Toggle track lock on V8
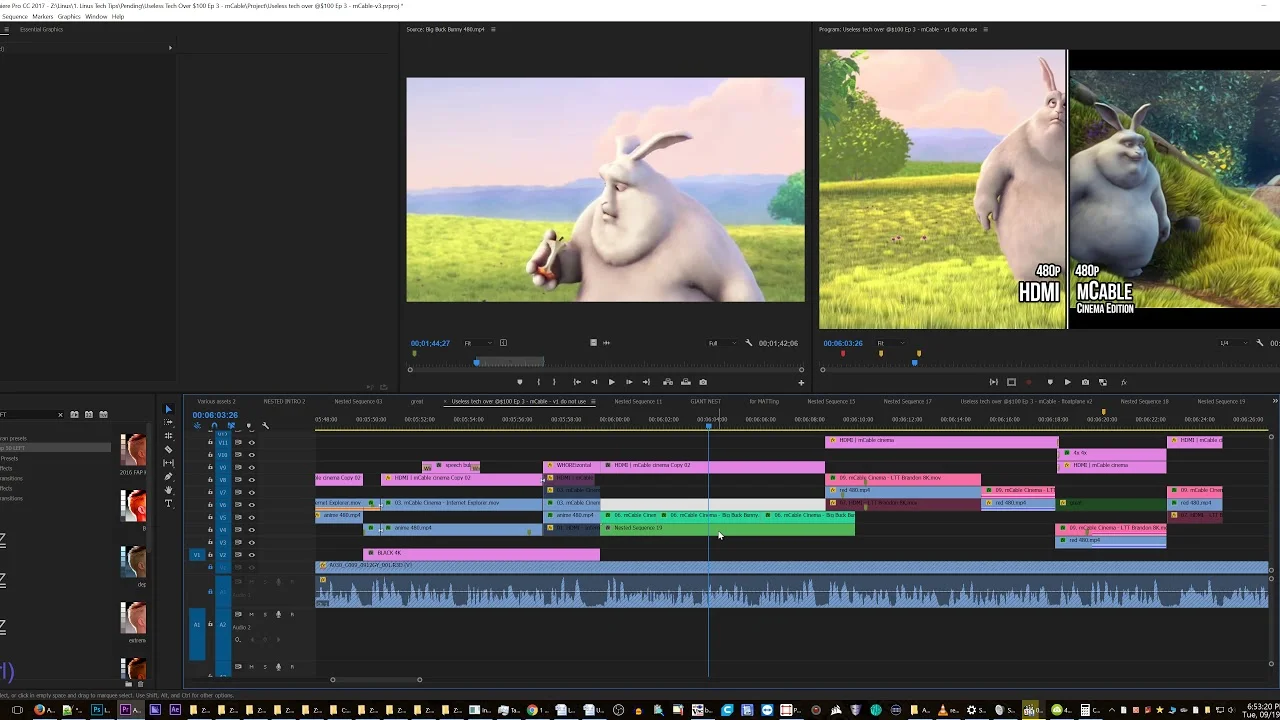 point(210,480)
